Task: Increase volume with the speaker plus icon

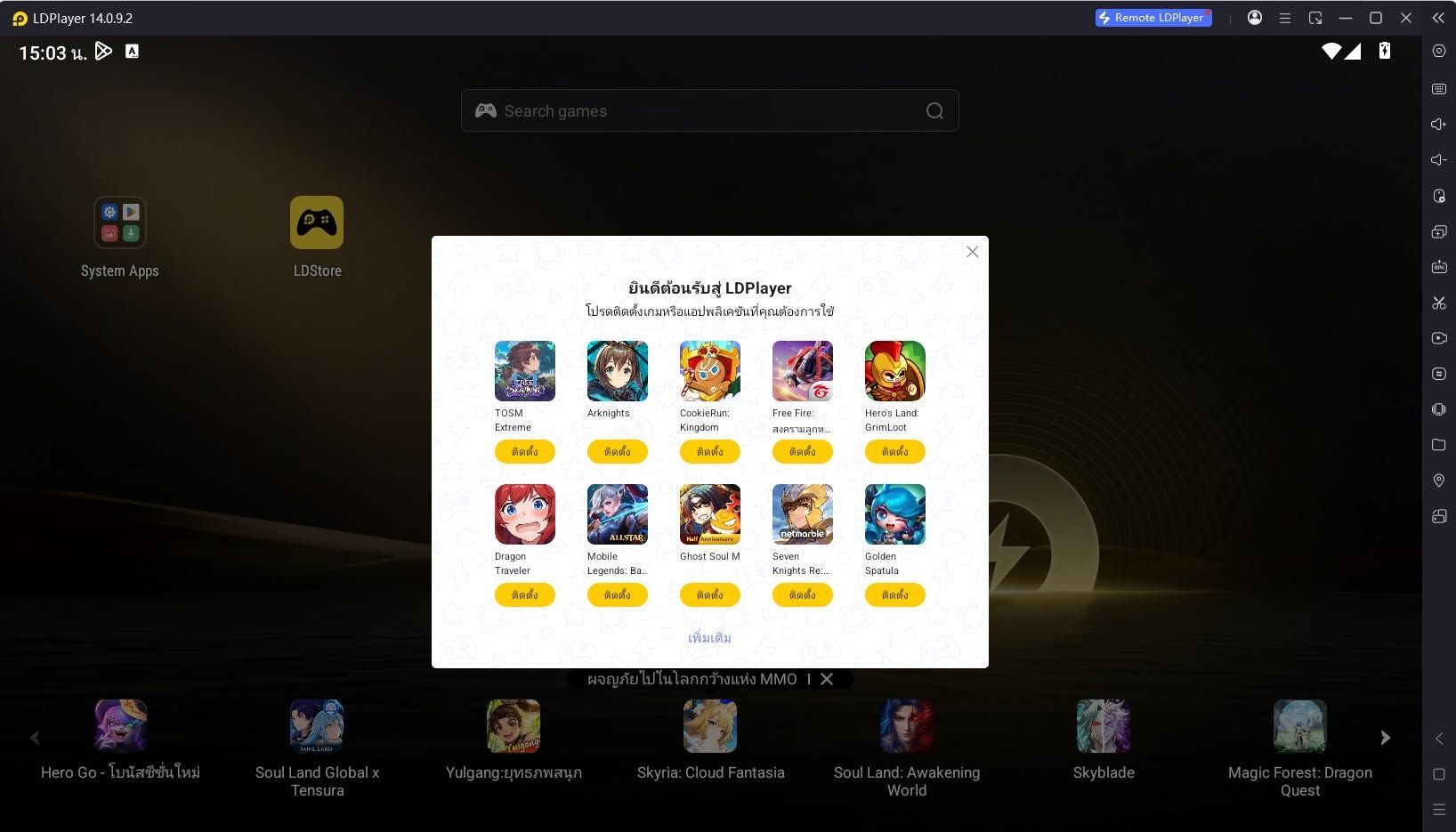Action: (x=1438, y=125)
